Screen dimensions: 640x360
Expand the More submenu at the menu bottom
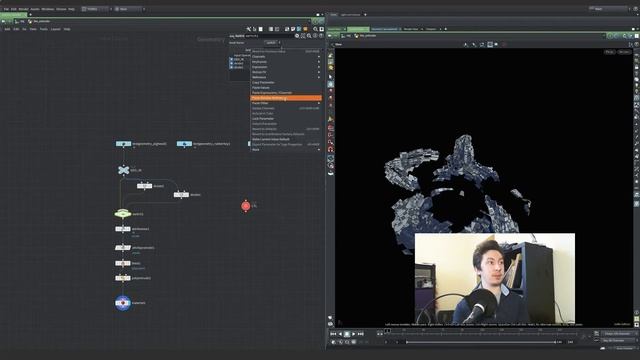[286, 149]
